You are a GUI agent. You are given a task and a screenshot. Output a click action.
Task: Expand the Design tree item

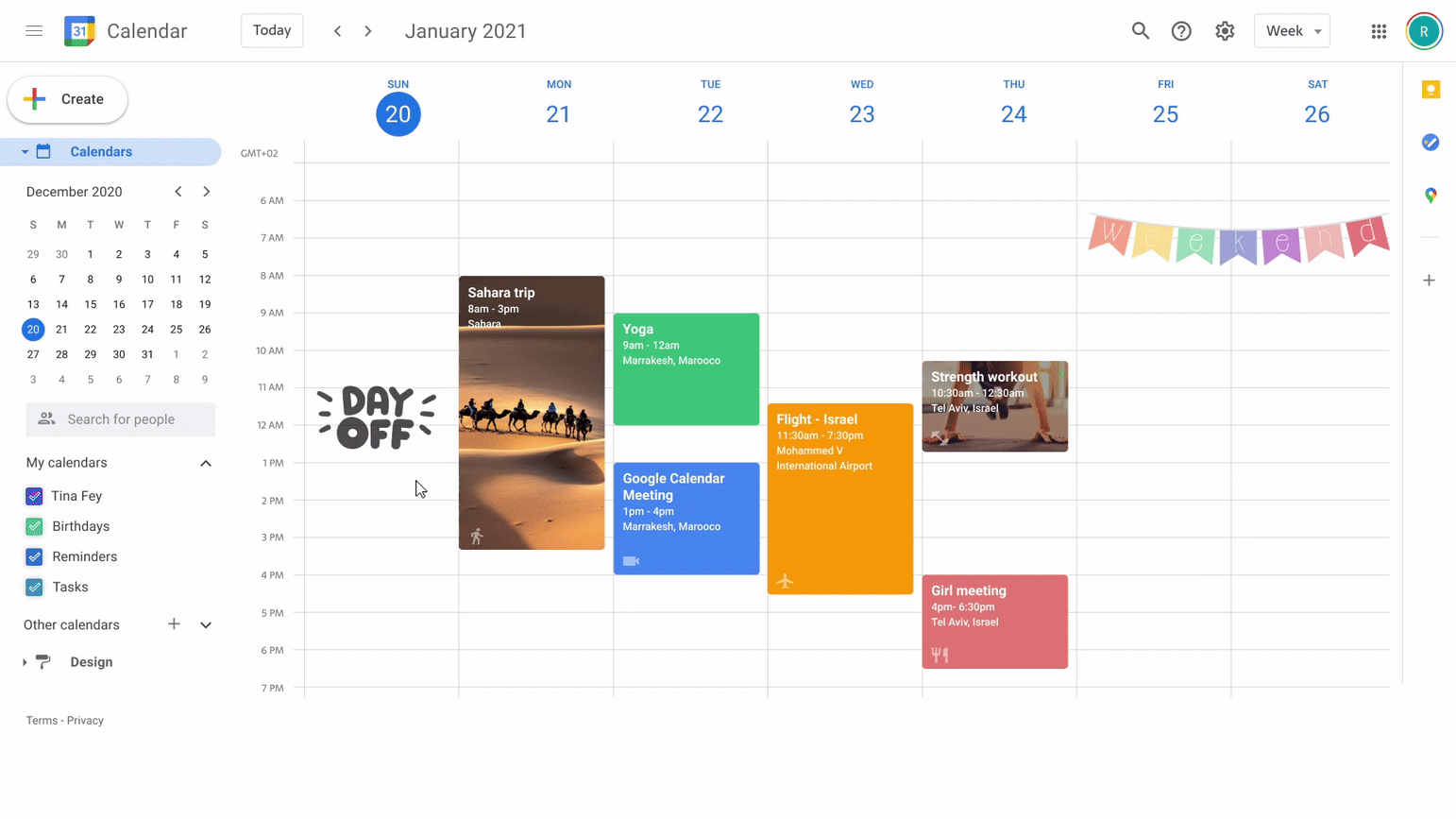point(25,662)
